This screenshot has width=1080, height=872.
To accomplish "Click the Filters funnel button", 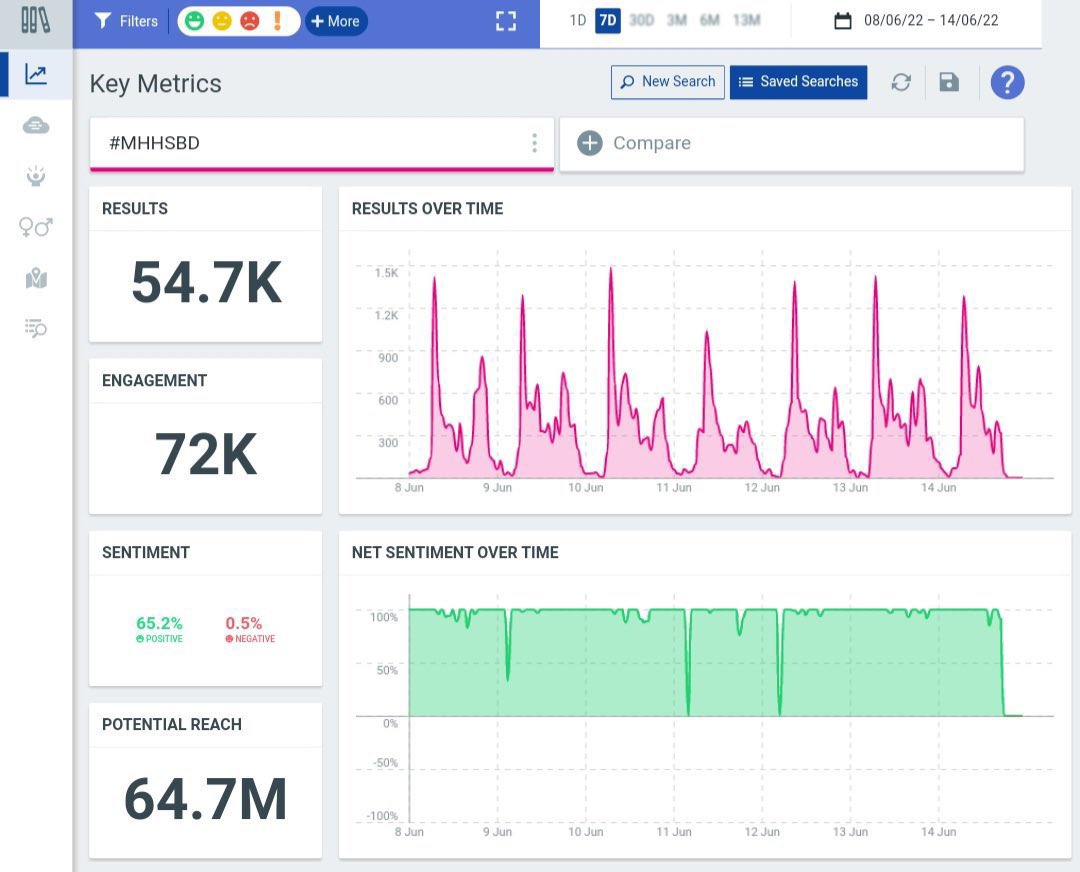I will [126, 21].
